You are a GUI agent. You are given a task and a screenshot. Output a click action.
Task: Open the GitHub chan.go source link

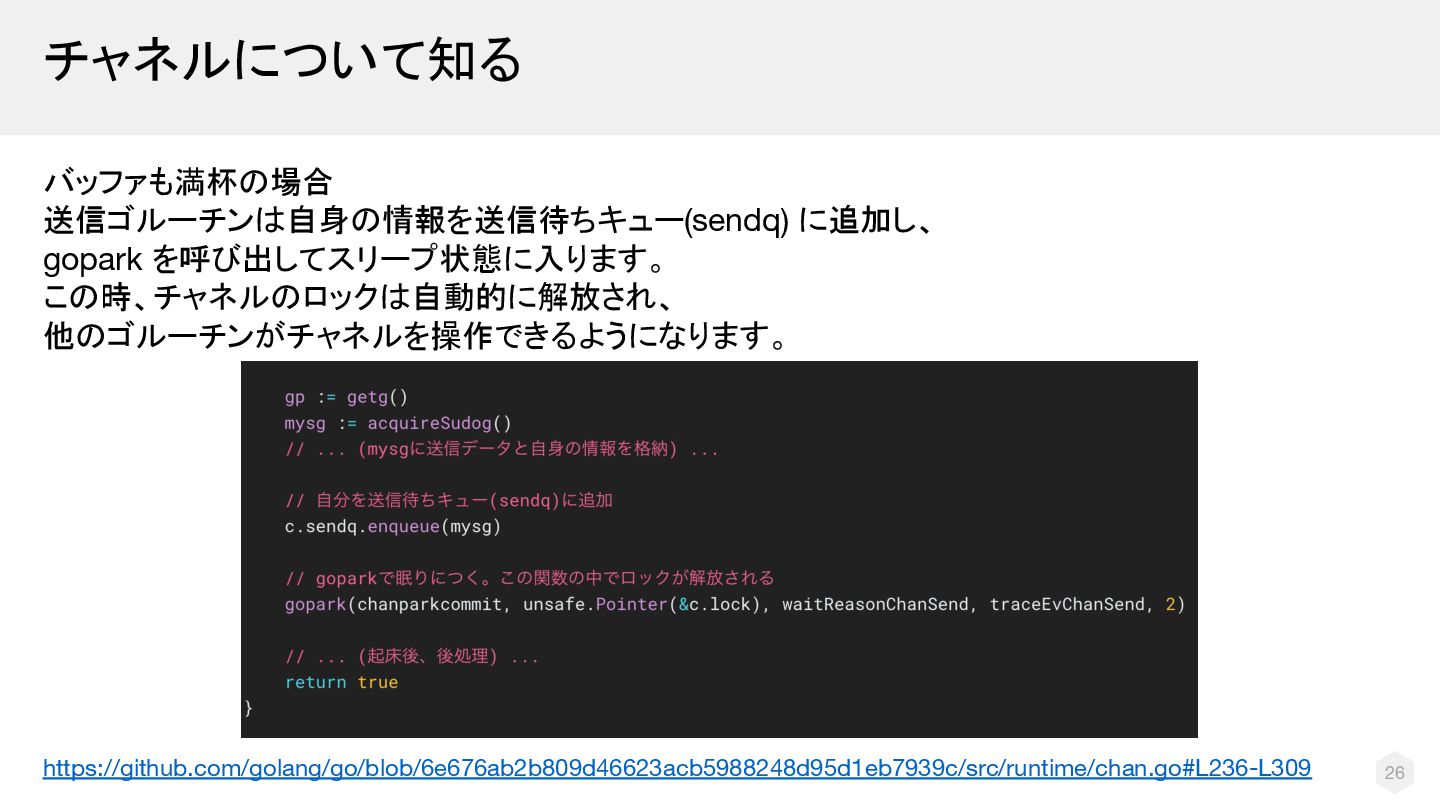click(x=677, y=768)
